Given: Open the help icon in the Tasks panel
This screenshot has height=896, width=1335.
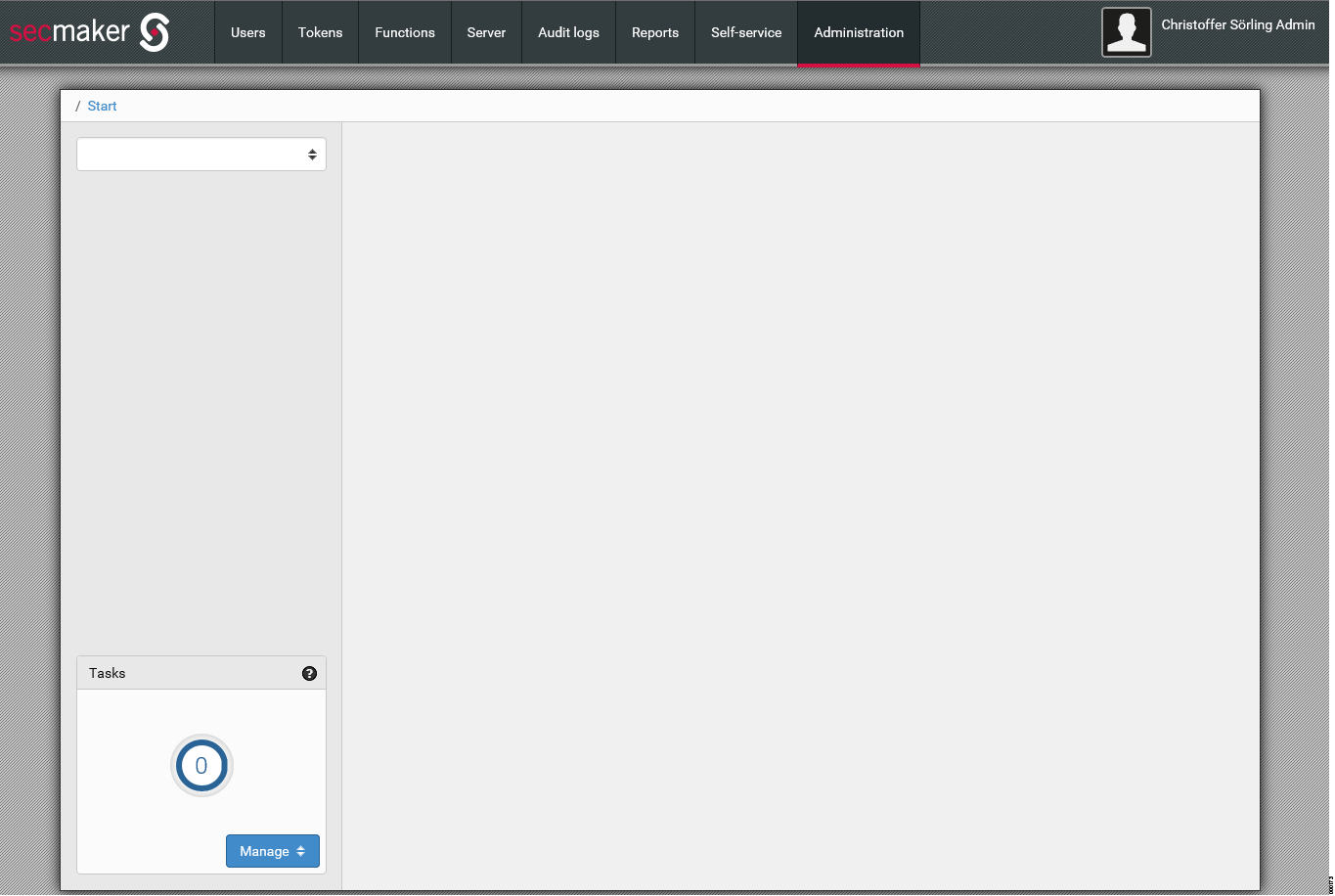Looking at the screenshot, I should pos(309,673).
